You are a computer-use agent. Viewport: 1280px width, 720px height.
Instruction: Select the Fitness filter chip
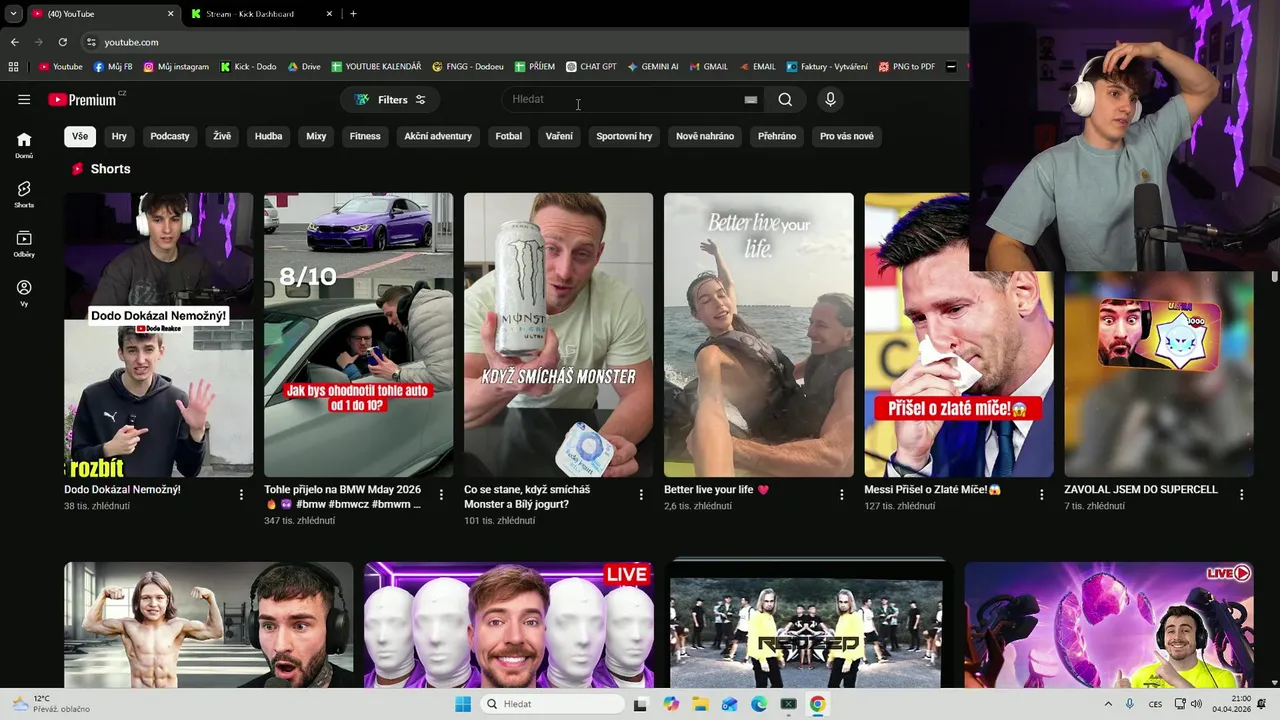pyautogui.click(x=365, y=136)
